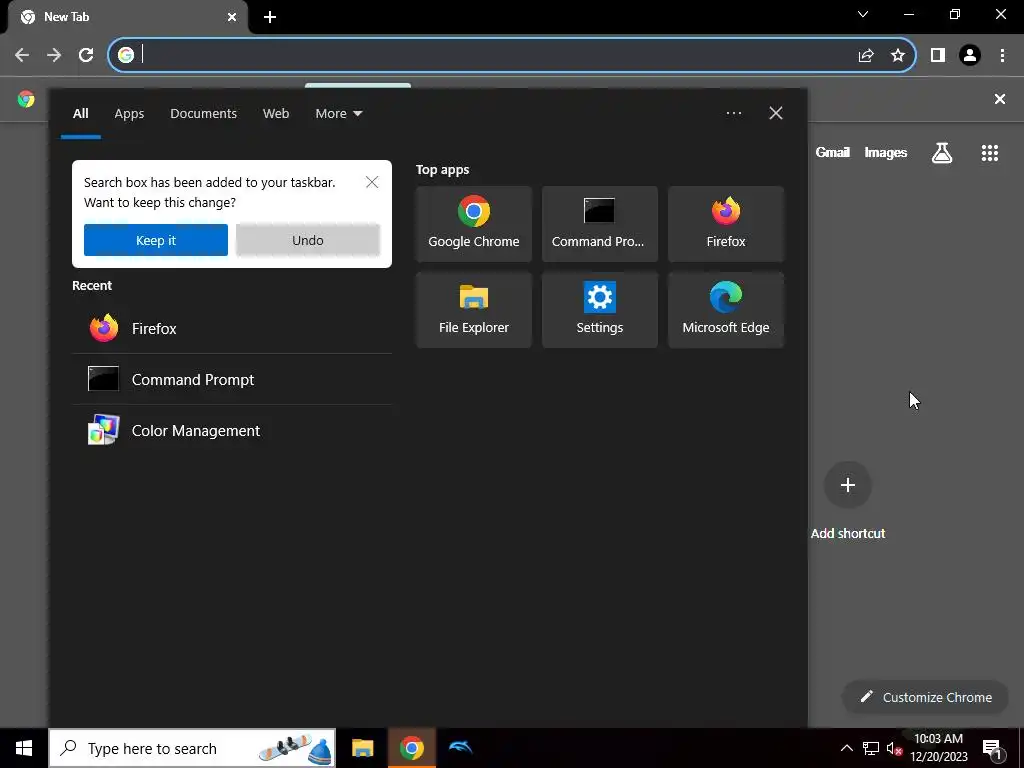Open Chrome tab search chevron
This screenshot has width=1024, height=768.
863,14
